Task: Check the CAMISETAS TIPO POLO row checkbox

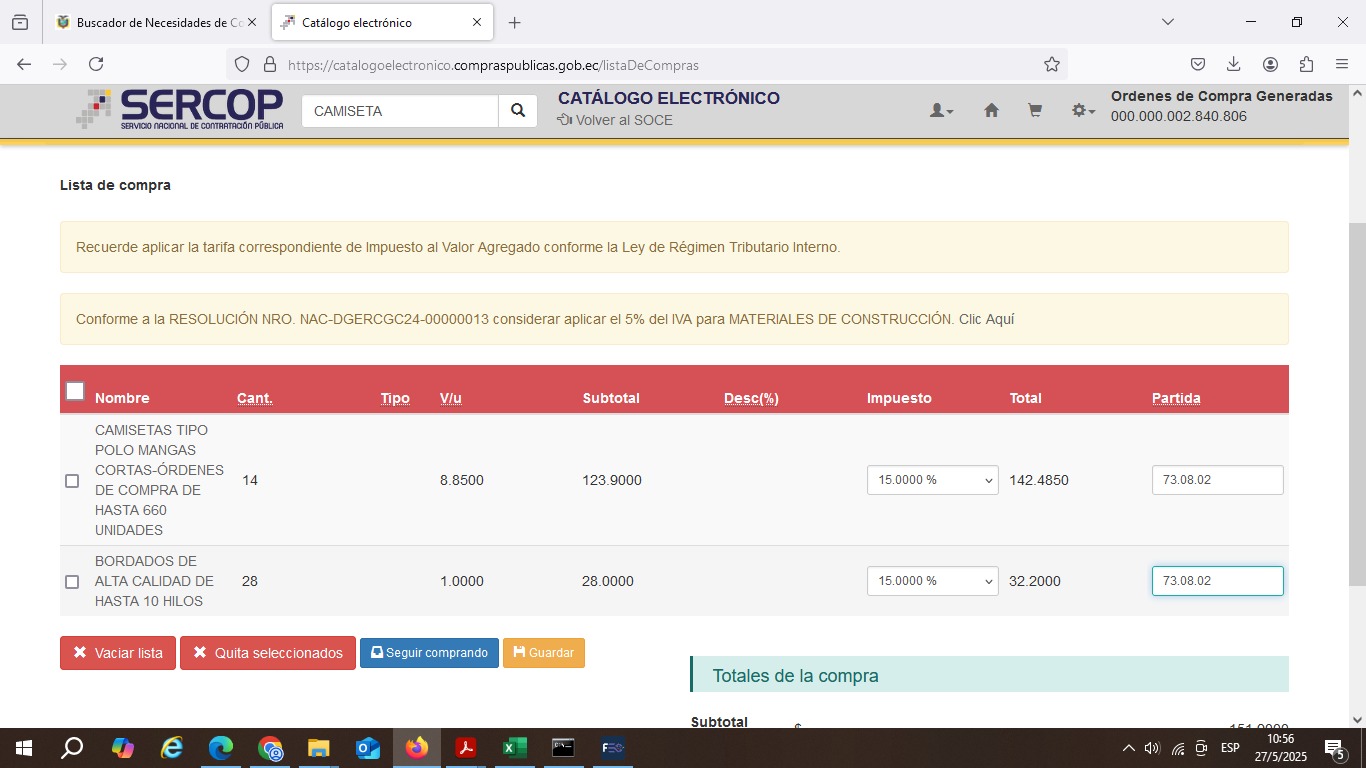Action: tap(72, 481)
